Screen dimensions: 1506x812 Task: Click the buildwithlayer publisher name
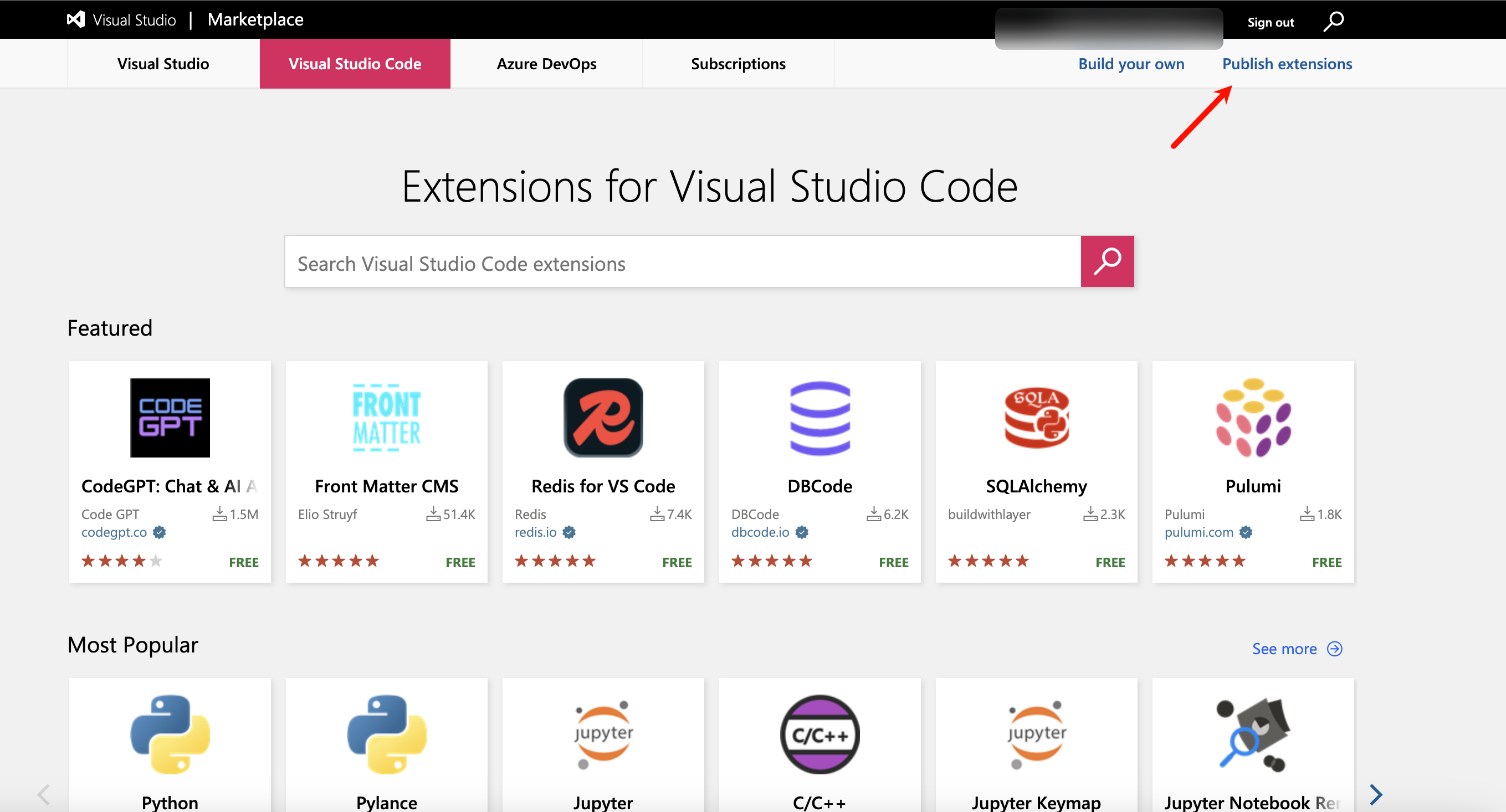(989, 515)
